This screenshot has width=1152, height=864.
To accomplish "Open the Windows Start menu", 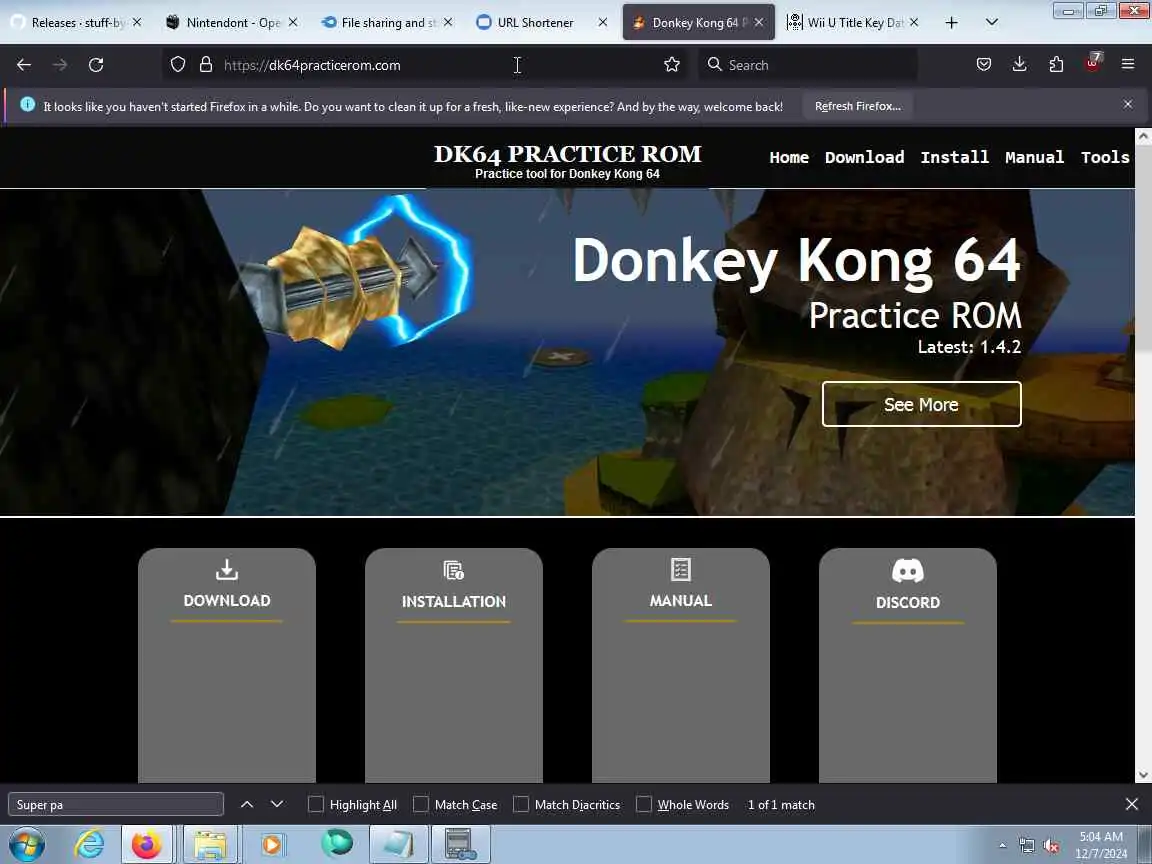I will [x=26, y=844].
